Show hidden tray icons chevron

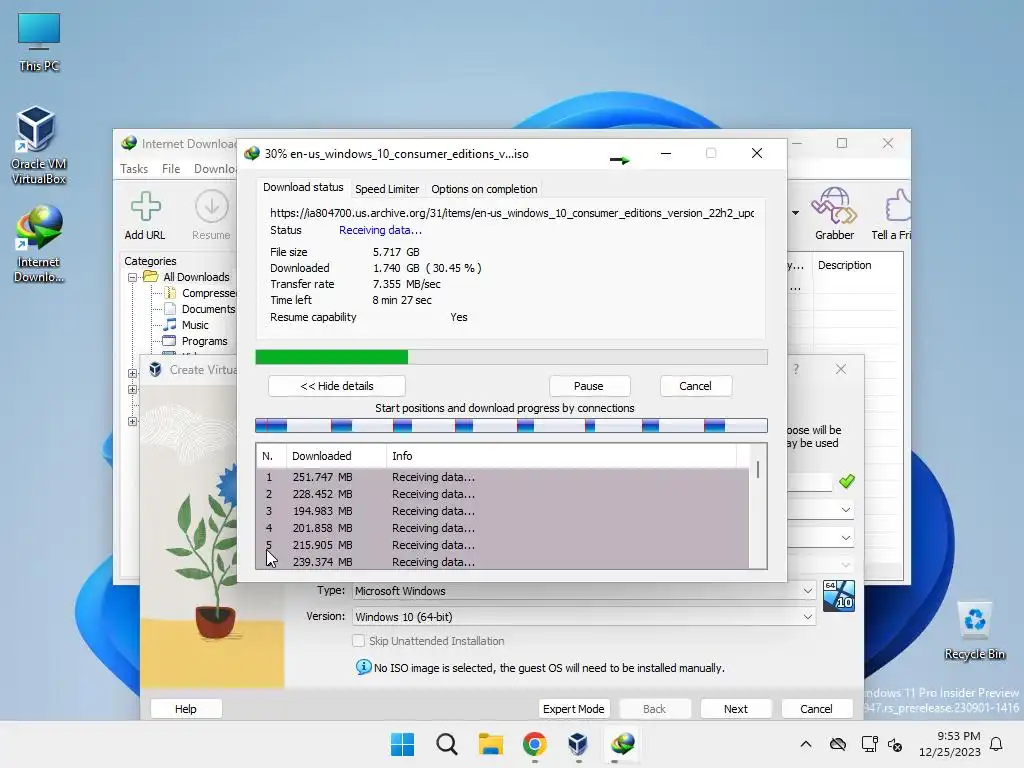click(x=806, y=744)
